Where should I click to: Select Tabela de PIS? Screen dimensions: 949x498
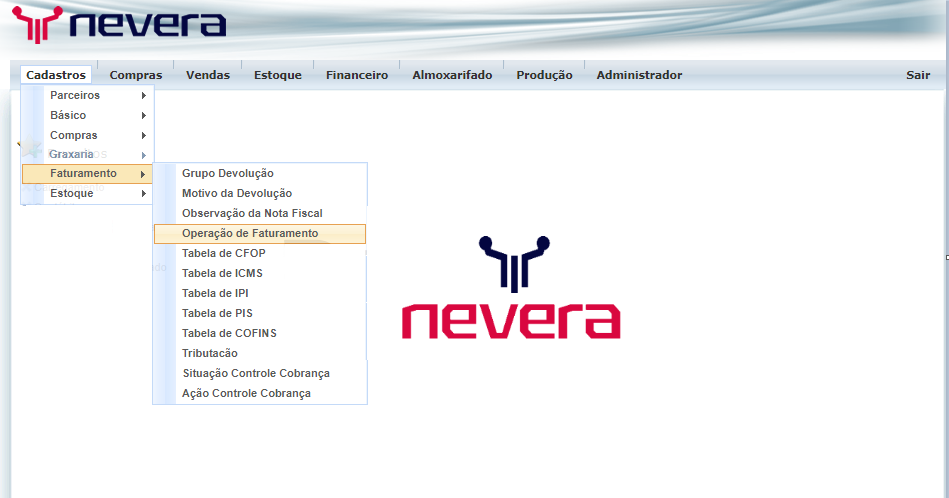(x=260, y=313)
